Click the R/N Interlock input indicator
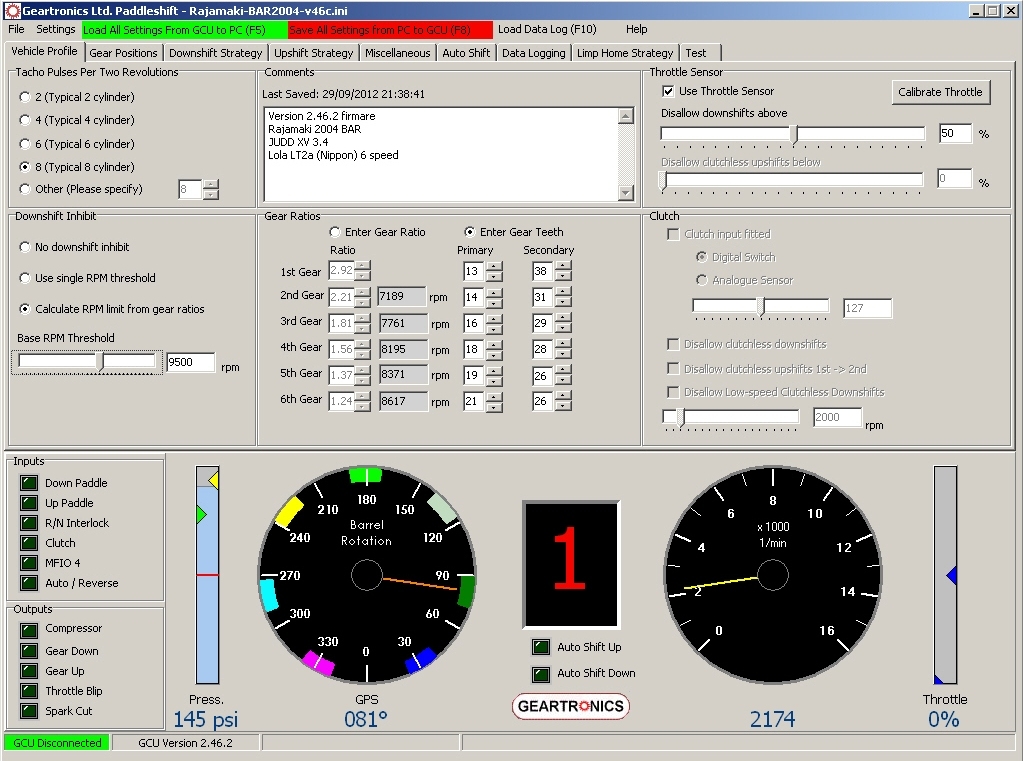Image resolution: width=1023 pixels, height=761 pixels. (29, 523)
